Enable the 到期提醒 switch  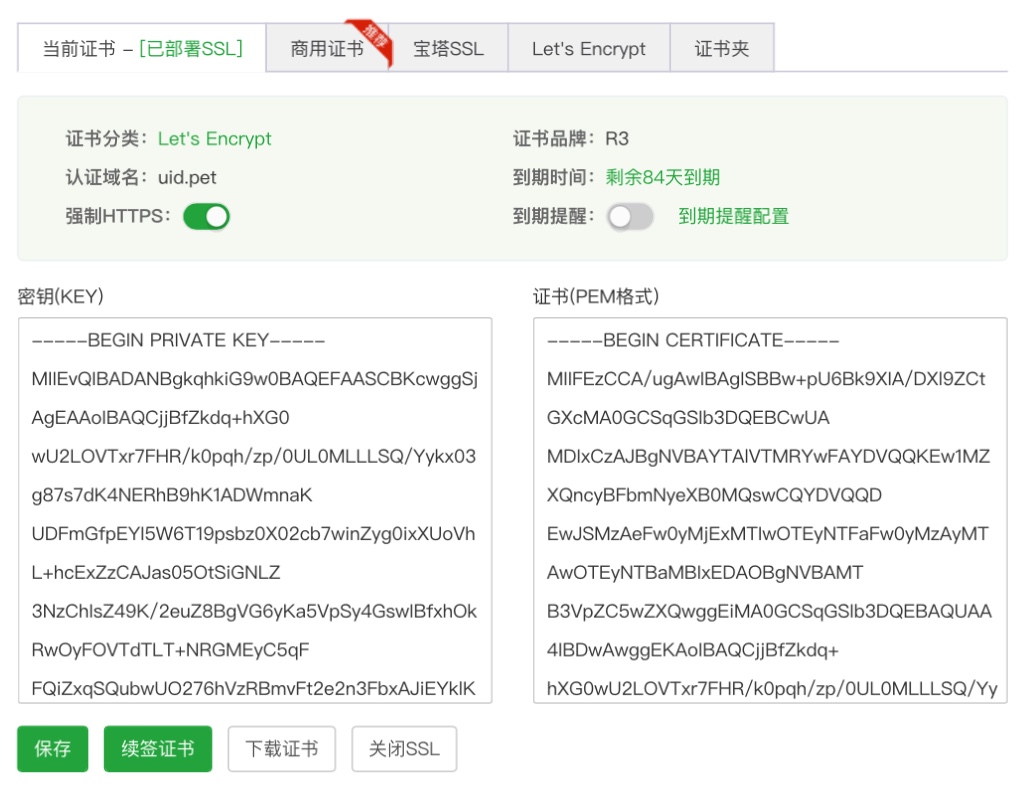coord(630,216)
